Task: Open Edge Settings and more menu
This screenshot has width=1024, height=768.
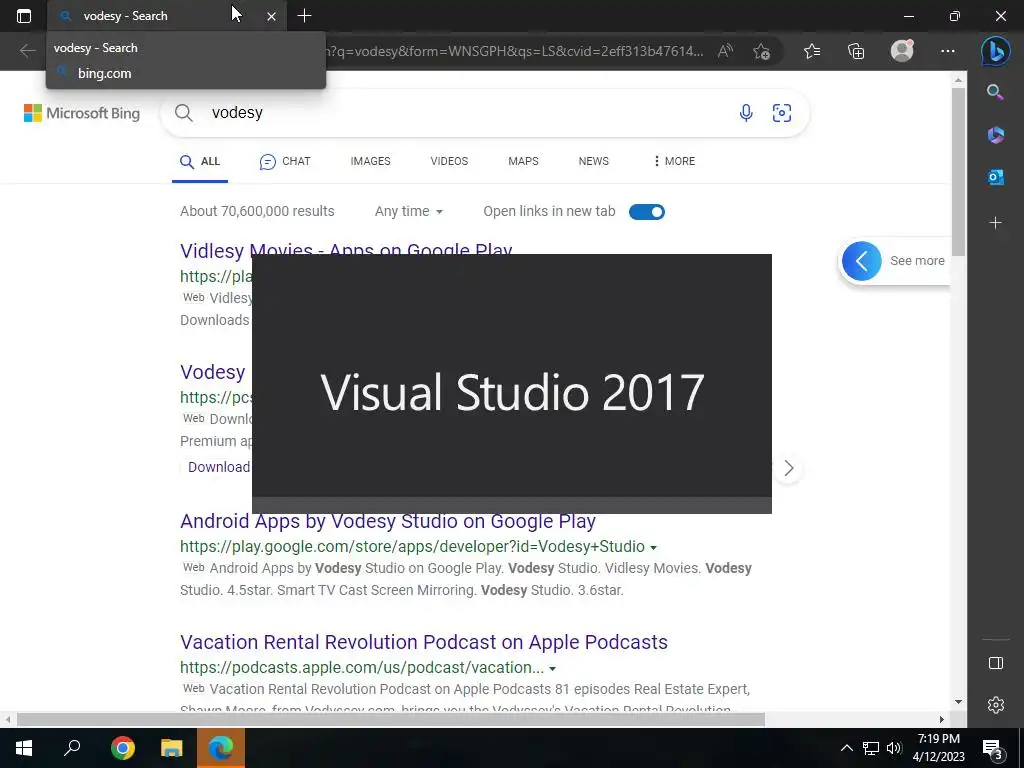Action: [x=948, y=51]
